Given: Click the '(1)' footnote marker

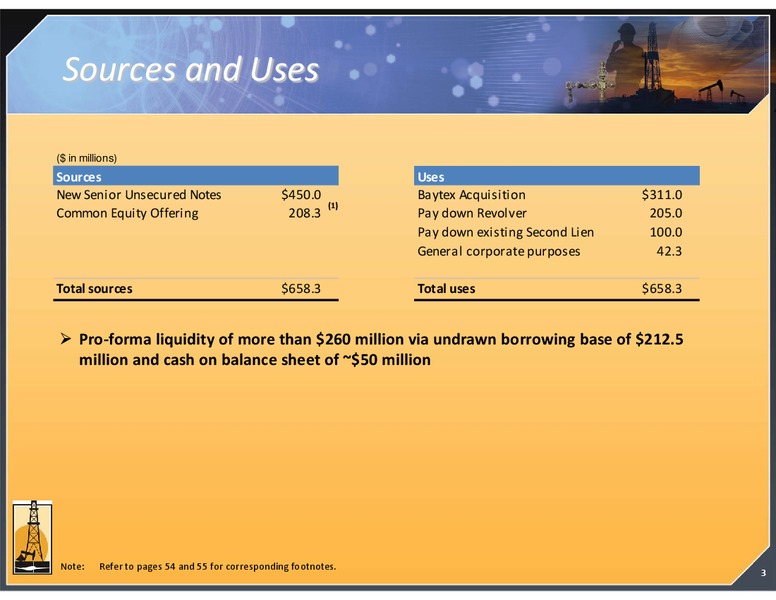Looking at the screenshot, I should click(333, 206).
